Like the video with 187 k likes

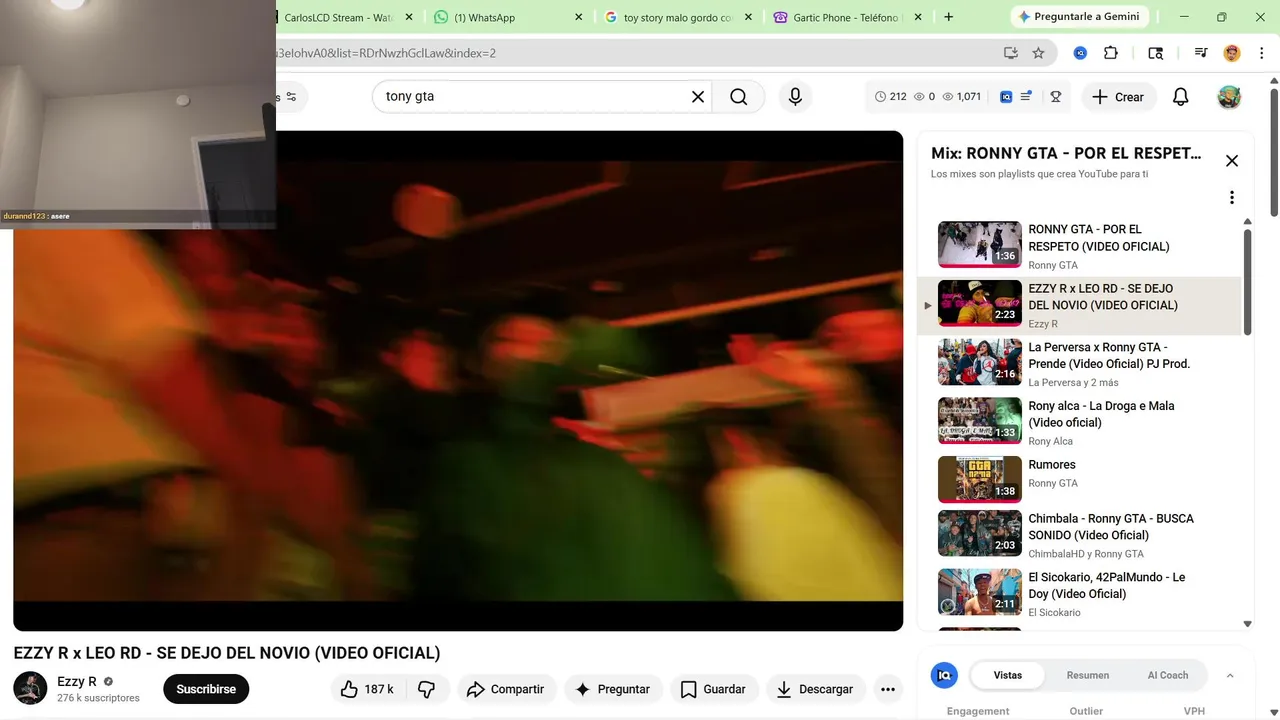(367, 689)
